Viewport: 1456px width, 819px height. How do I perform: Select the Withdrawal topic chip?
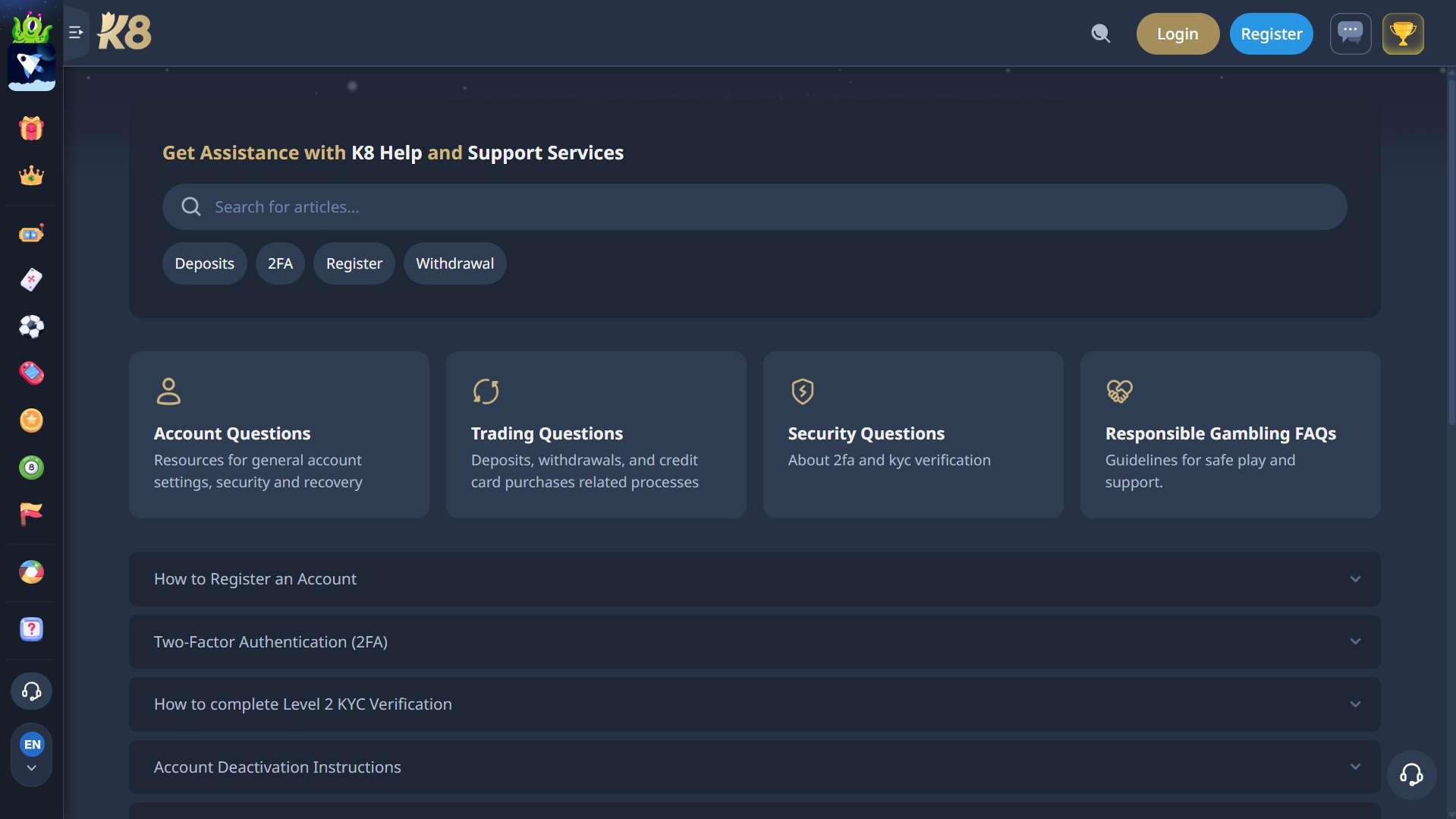coord(454,263)
